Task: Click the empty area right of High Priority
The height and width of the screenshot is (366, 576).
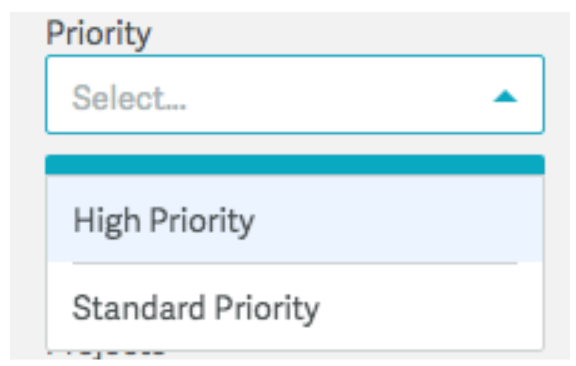Action: [399, 219]
